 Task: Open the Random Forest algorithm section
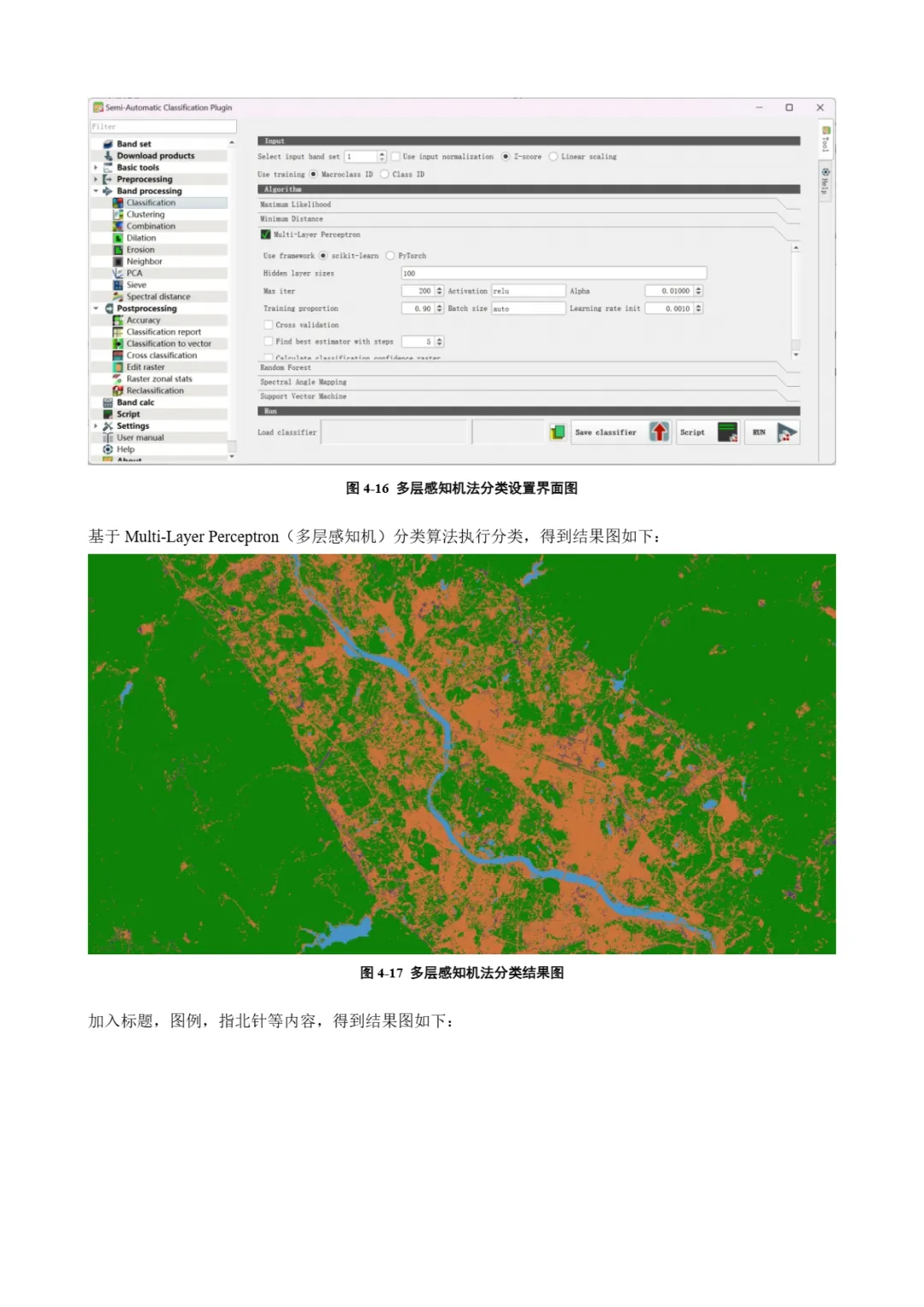pos(529,368)
